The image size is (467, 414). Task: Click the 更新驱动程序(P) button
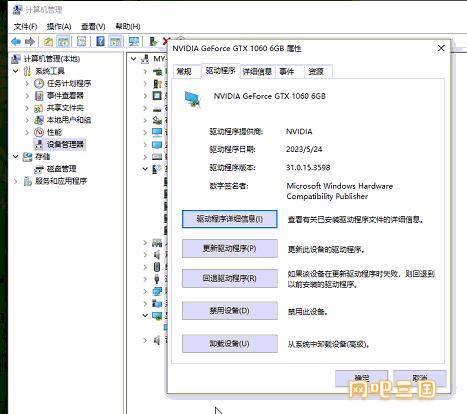pyautogui.click(x=230, y=248)
